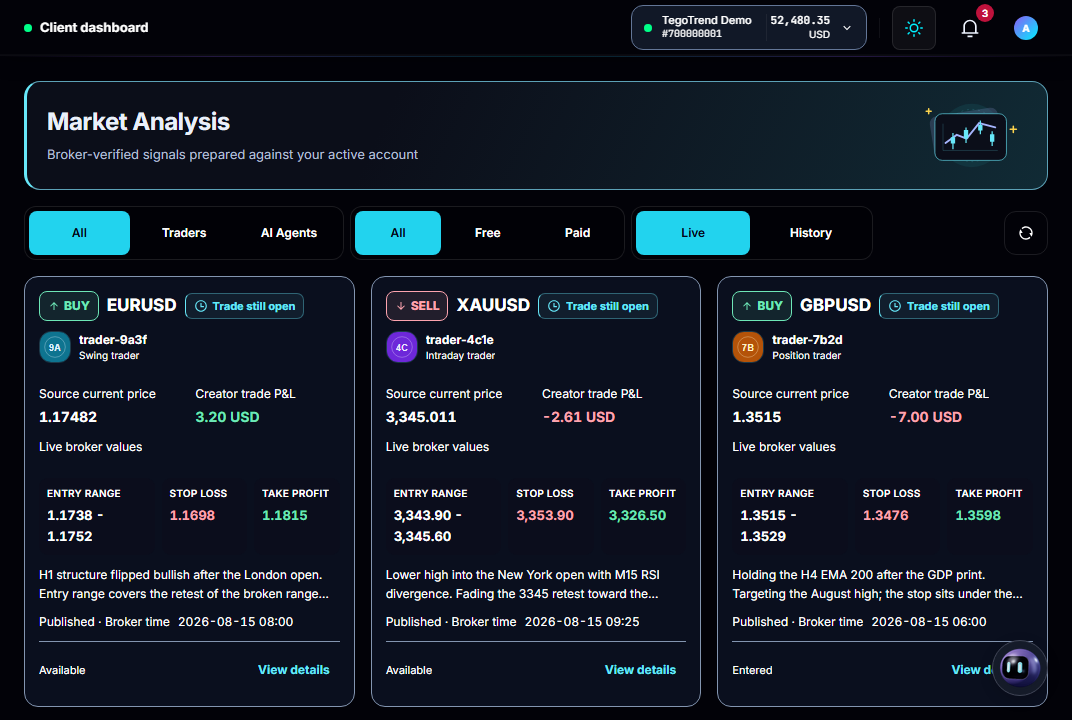Click the Available status on EURUSD card
The height and width of the screenshot is (720, 1072).
[62, 670]
